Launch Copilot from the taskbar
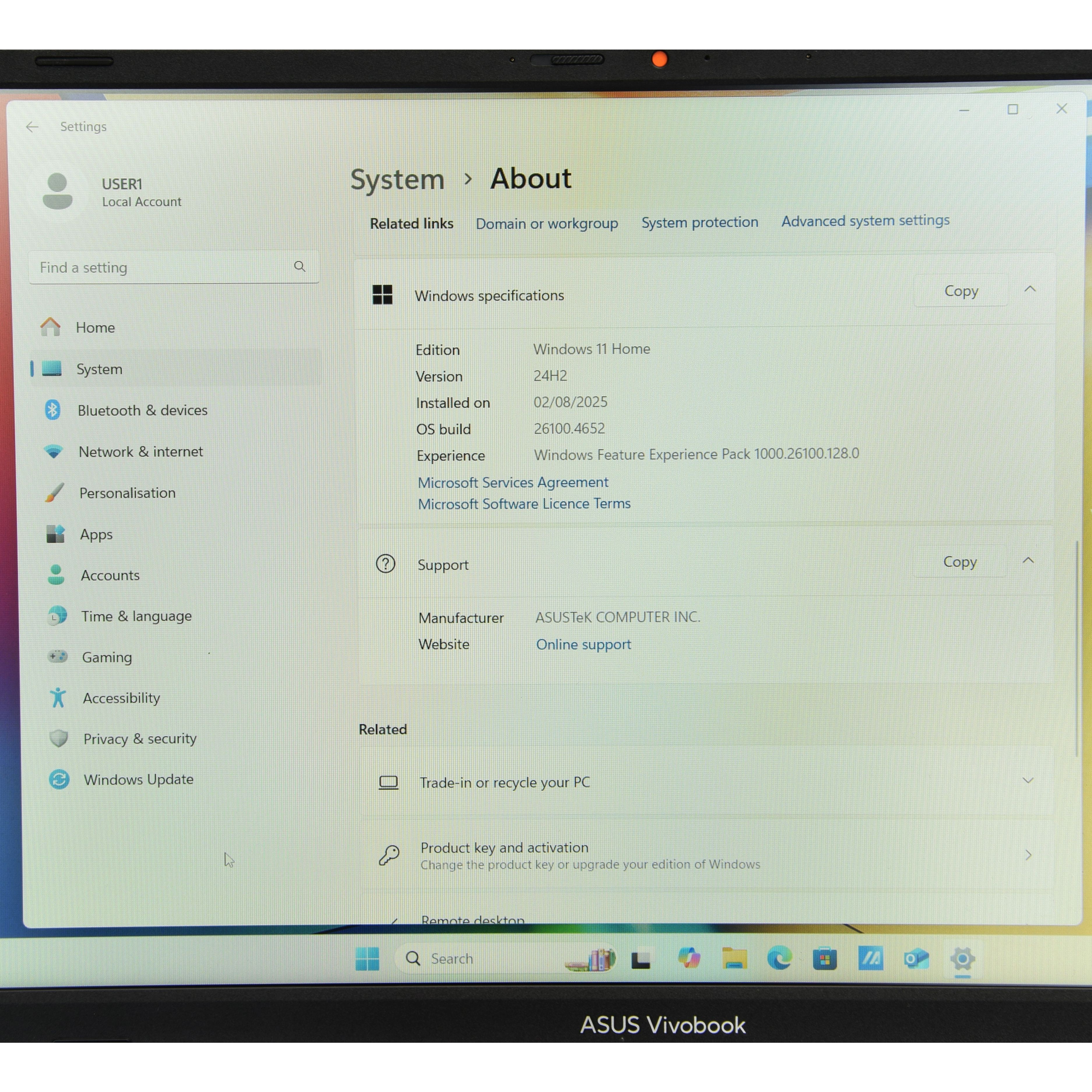 tap(689, 958)
